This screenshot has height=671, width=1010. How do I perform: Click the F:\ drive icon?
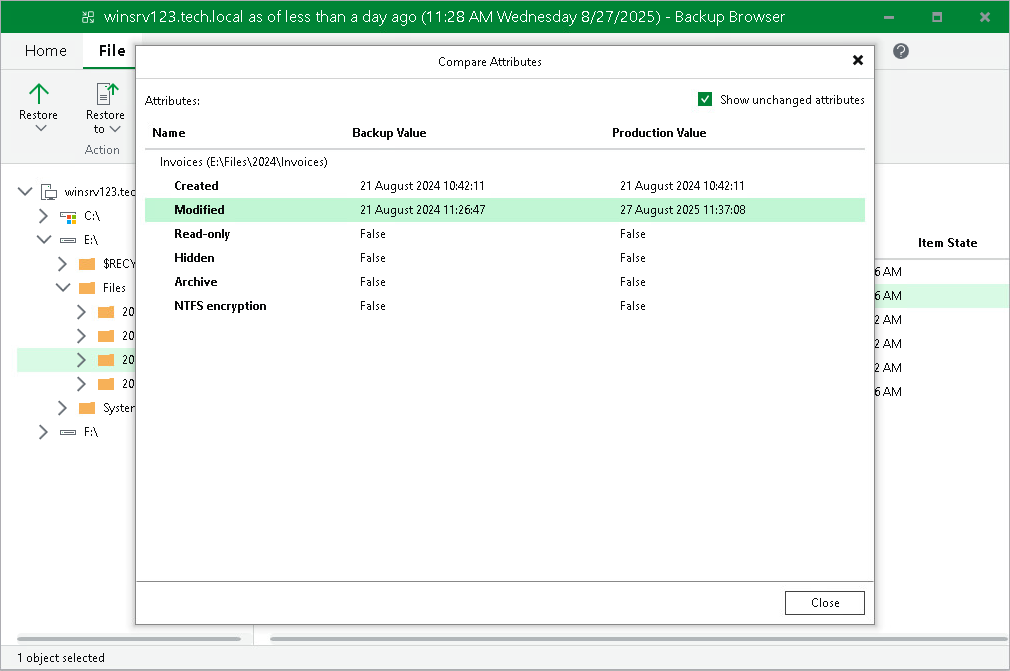pyautogui.click(x=68, y=432)
